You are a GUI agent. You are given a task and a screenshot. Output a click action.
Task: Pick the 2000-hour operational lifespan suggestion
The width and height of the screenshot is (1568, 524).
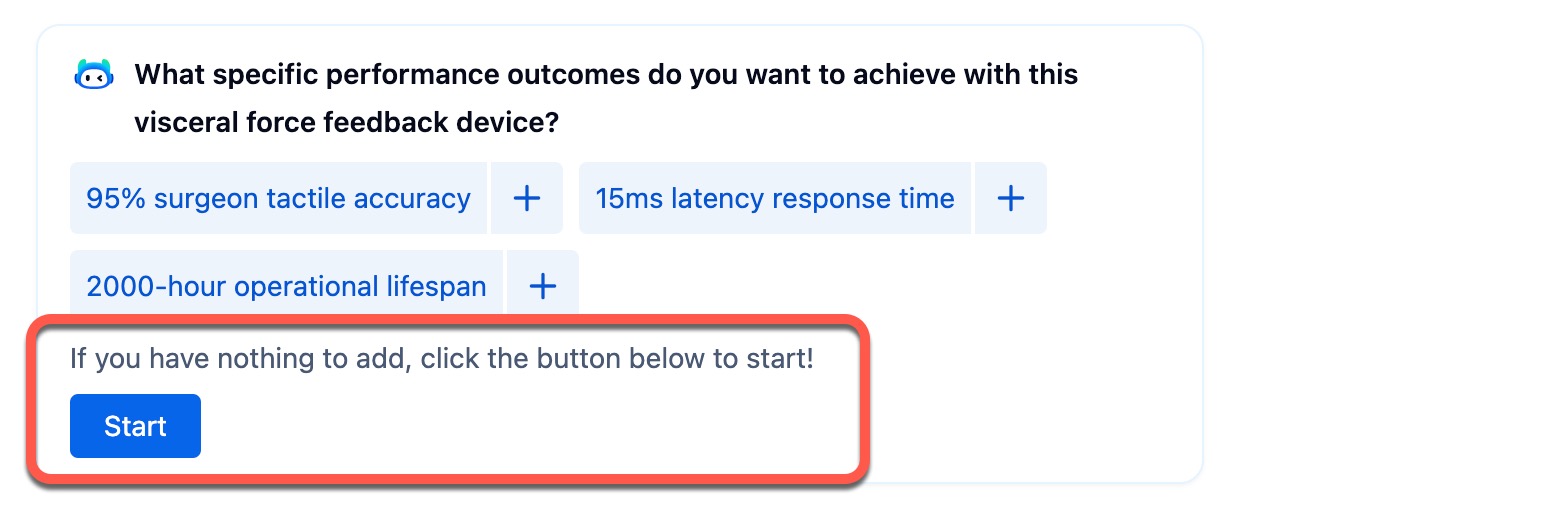coord(286,287)
